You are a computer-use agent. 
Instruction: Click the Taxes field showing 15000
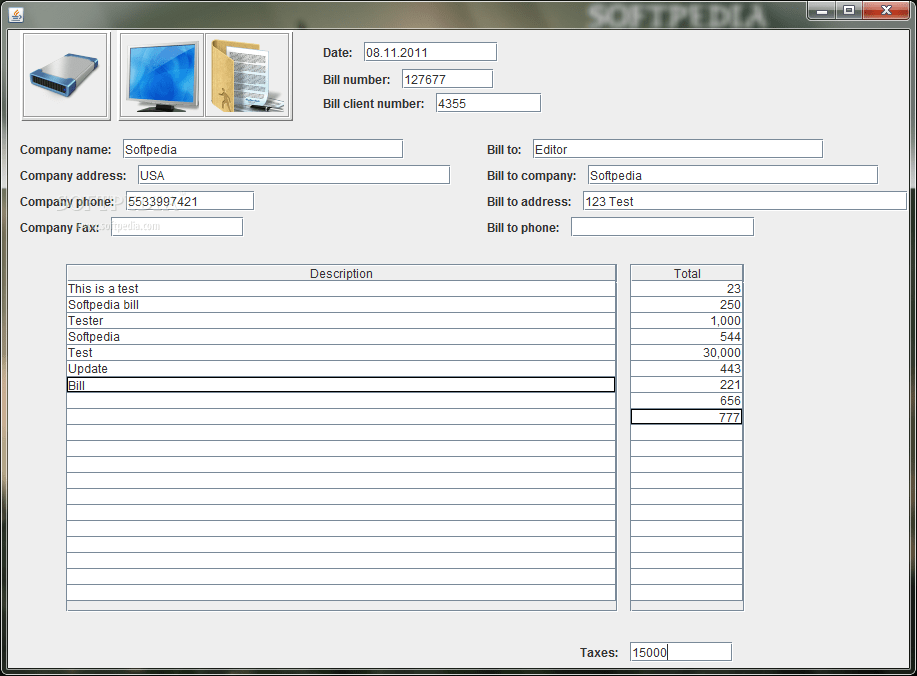click(x=681, y=652)
